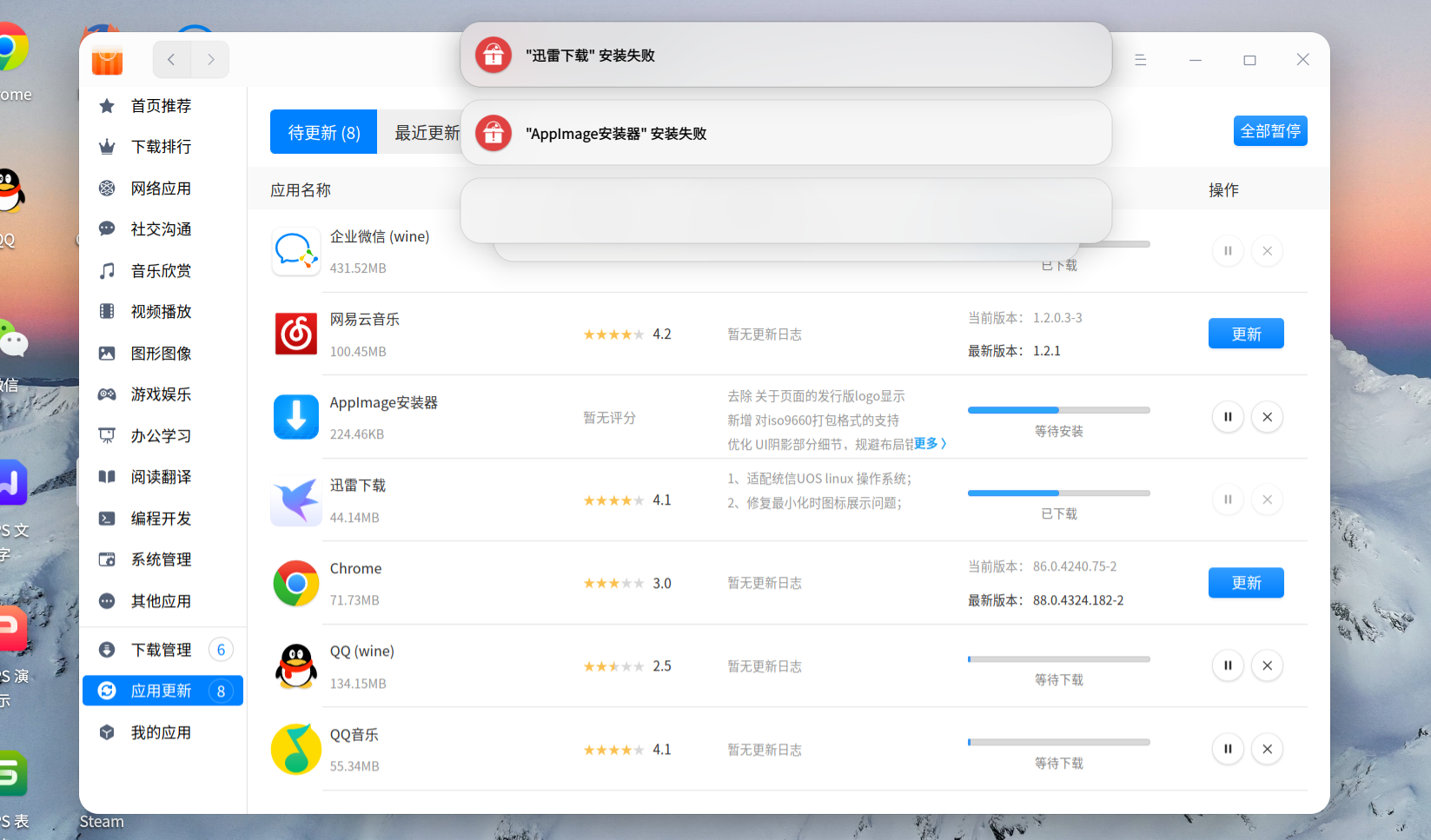Select 社交沟通 category
This screenshot has height=840, width=1431.
tap(162, 229)
